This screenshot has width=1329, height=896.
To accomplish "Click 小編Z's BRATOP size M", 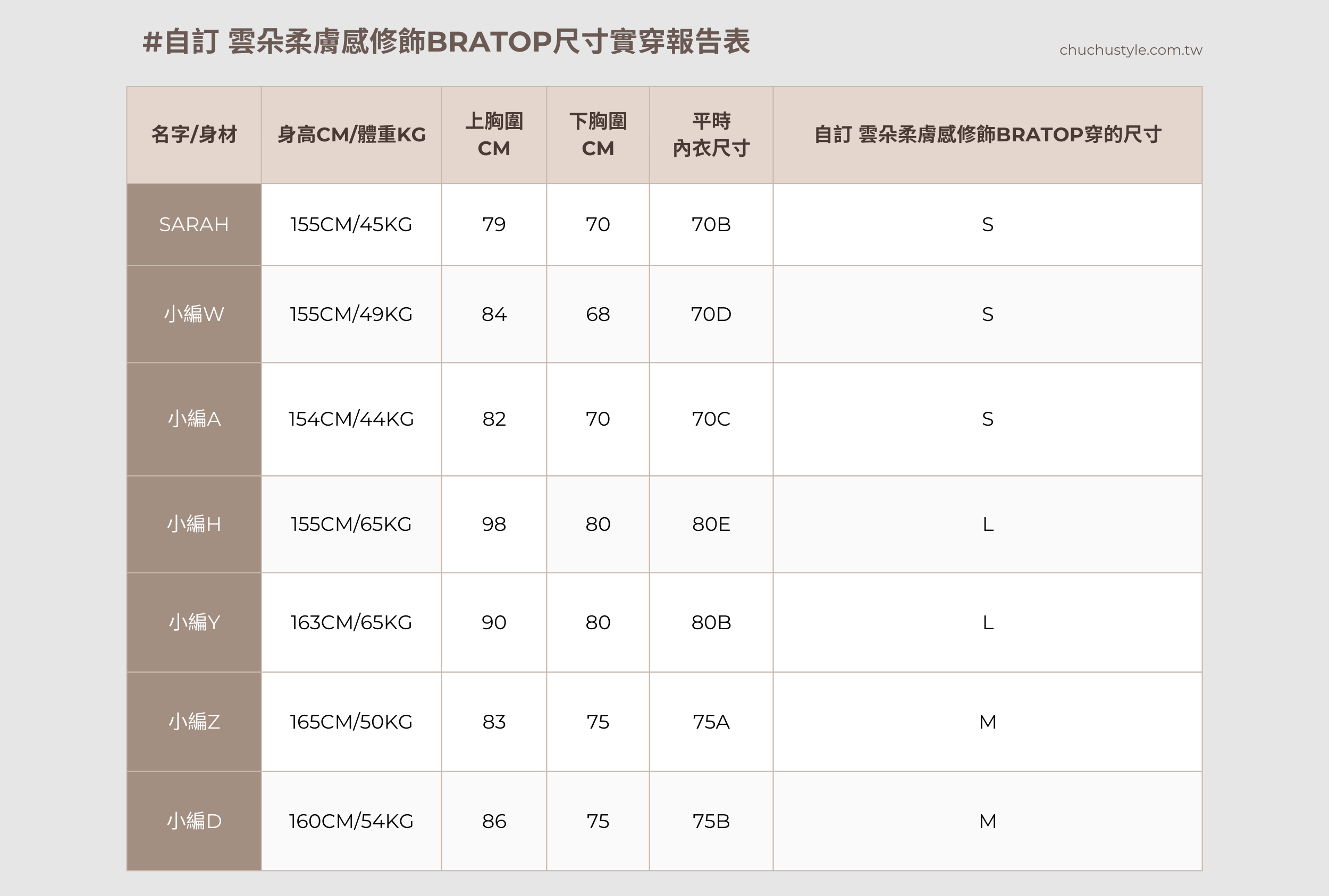I will coord(988,722).
